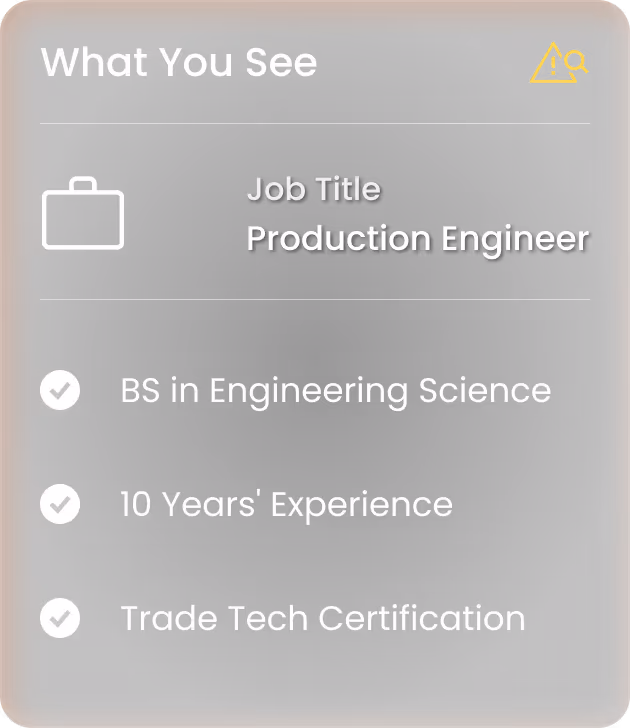
Task: Toggle the checkmark beside BS in Engineering Science
Action: click(60, 390)
